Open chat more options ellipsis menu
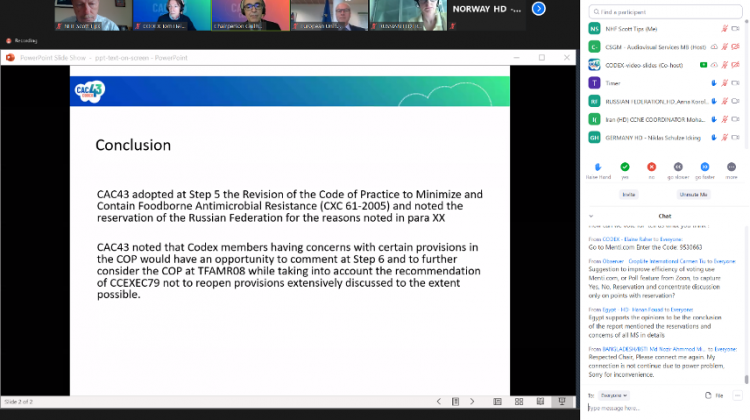The width and height of the screenshot is (750, 420). pos(737,395)
